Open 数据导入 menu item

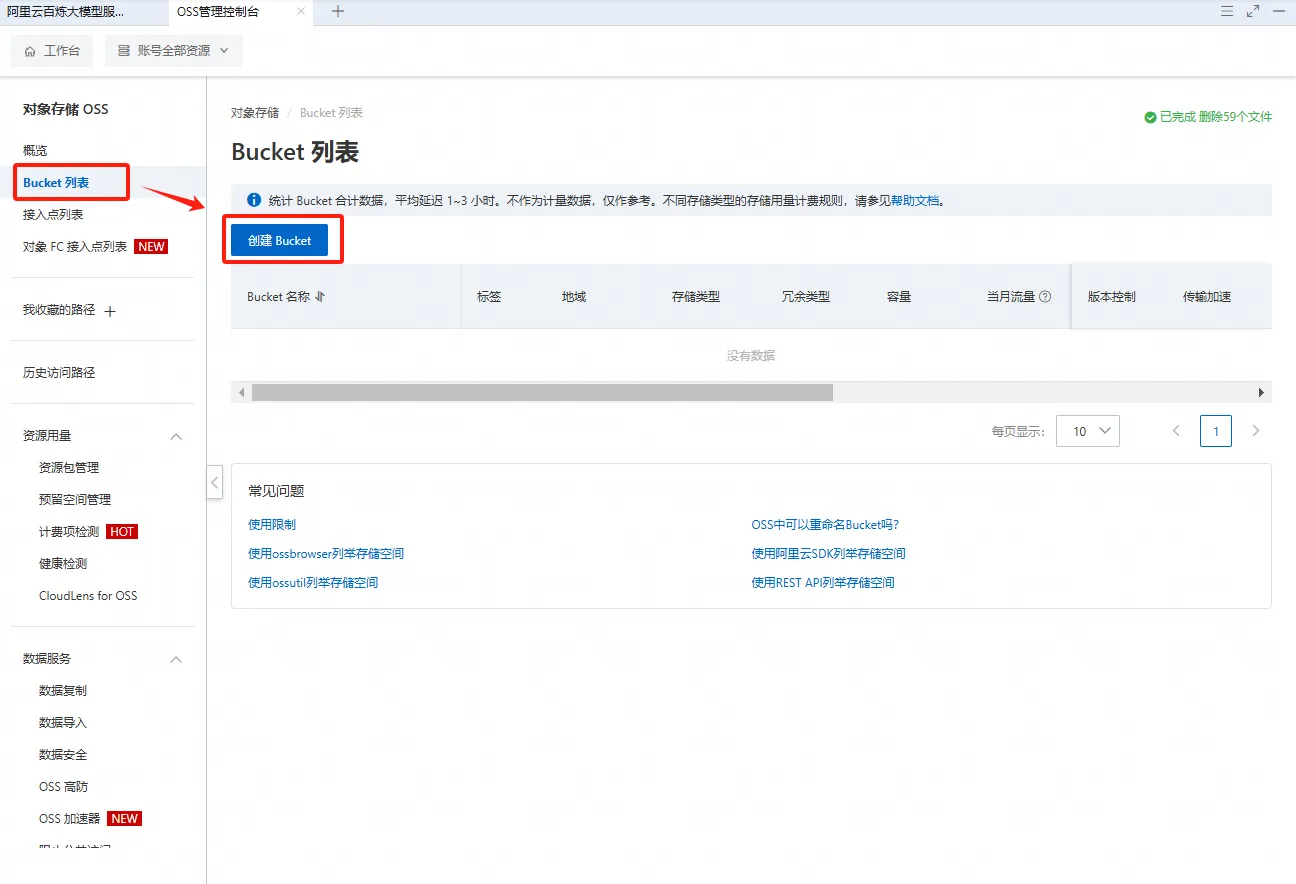tap(63, 723)
